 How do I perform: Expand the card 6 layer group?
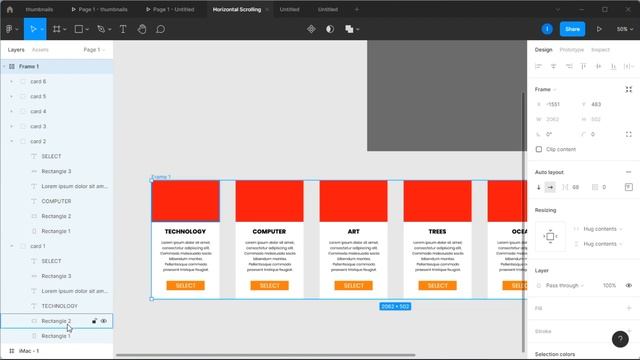tap(11, 82)
